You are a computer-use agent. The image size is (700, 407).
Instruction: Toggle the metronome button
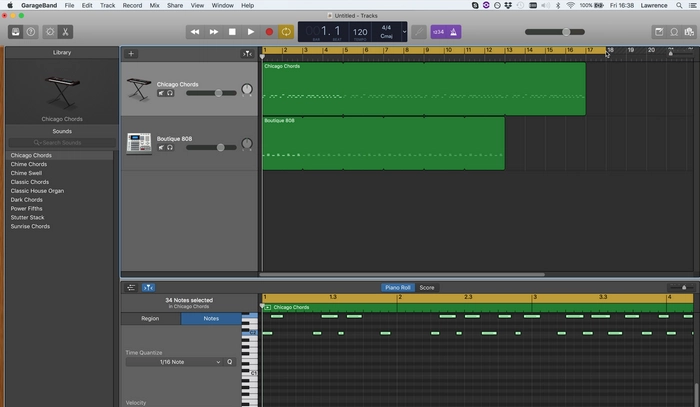(x=454, y=32)
